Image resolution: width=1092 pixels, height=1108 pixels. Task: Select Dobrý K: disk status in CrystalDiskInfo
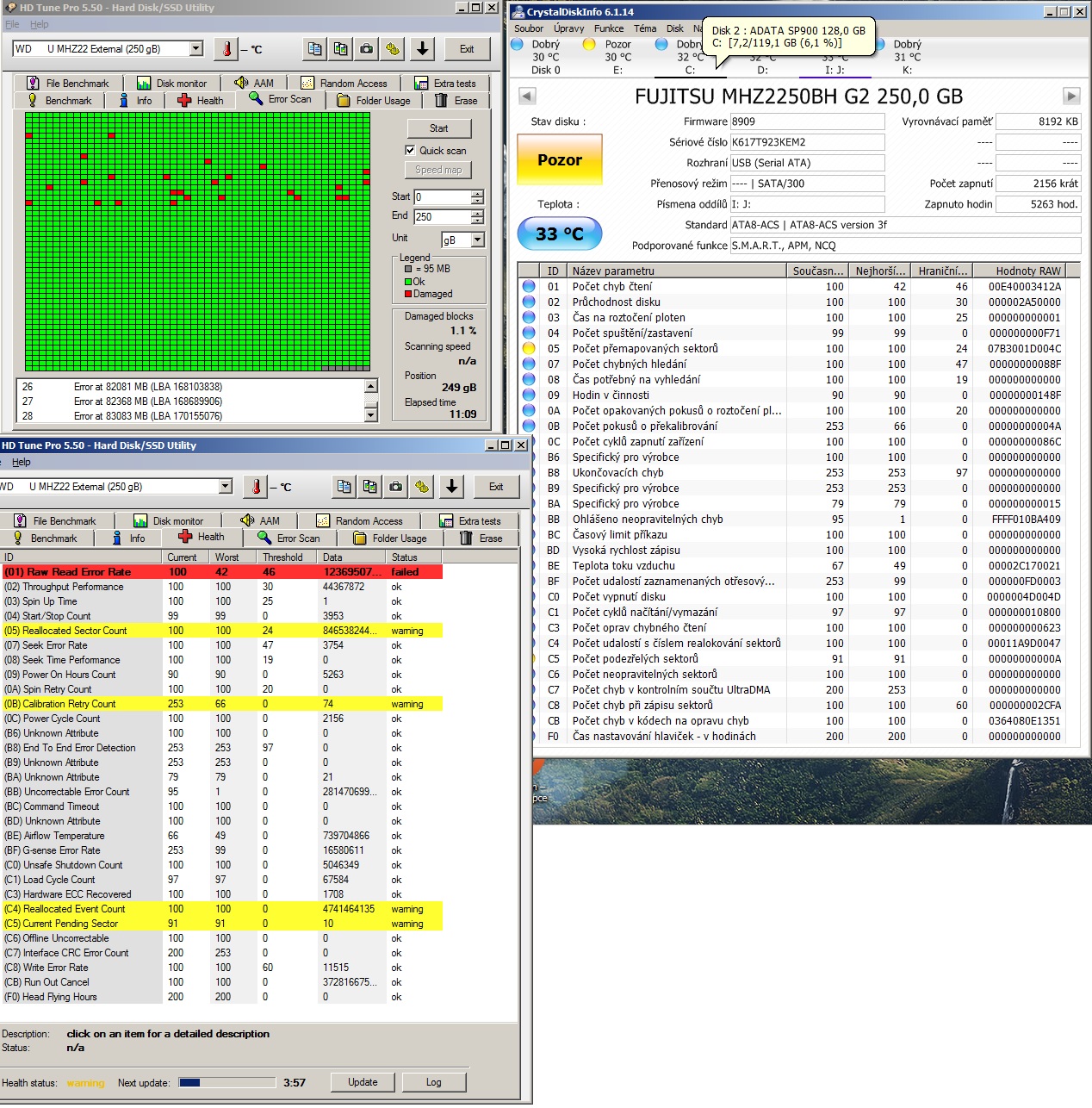click(907, 57)
